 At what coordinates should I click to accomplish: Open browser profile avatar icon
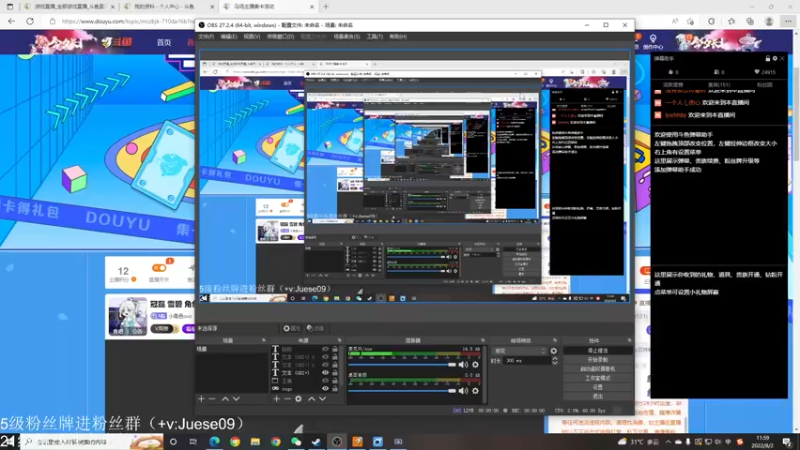(x=769, y=21)
